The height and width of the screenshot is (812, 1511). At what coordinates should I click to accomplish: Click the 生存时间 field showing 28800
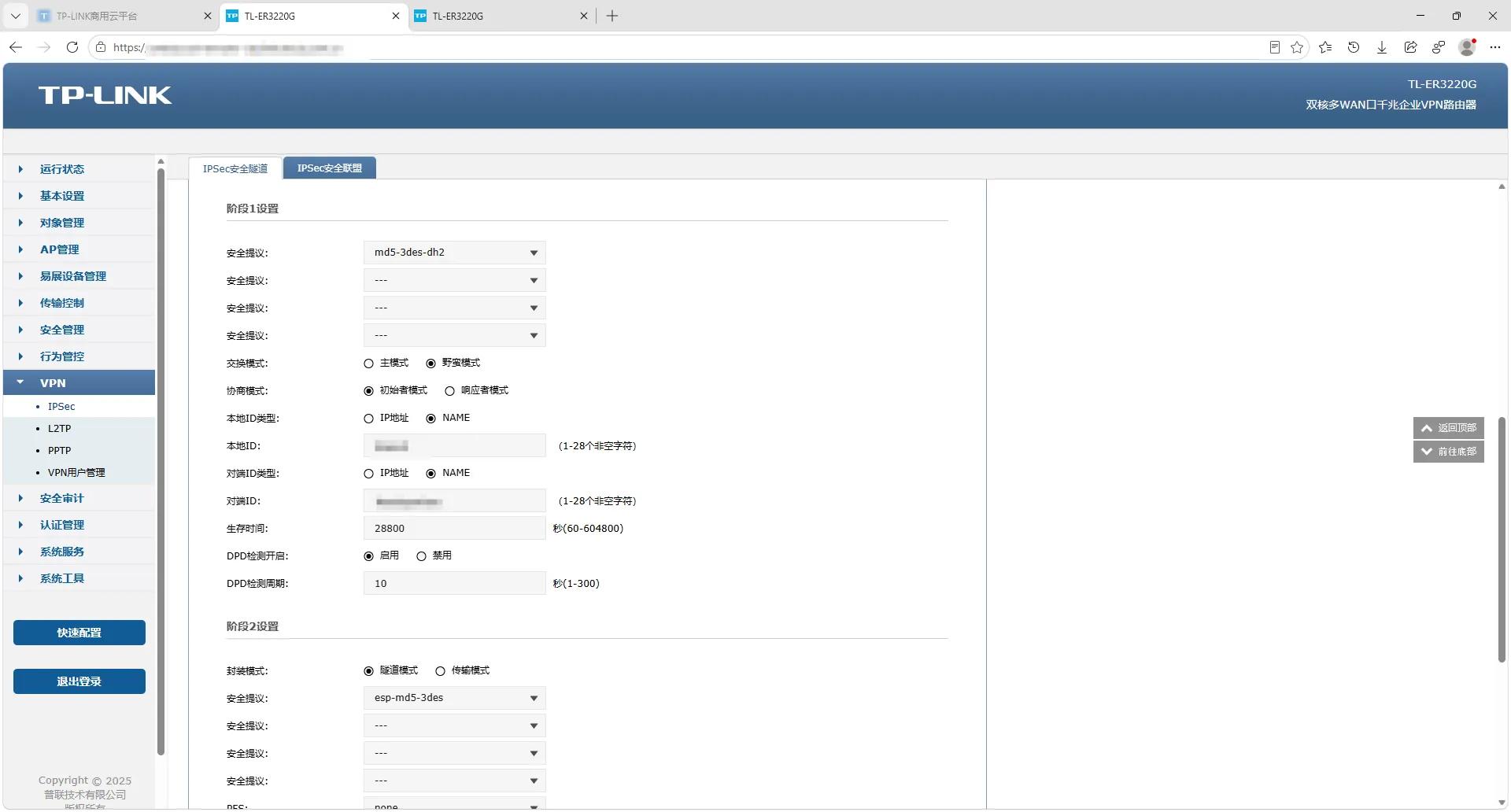[x=455, y=528]
